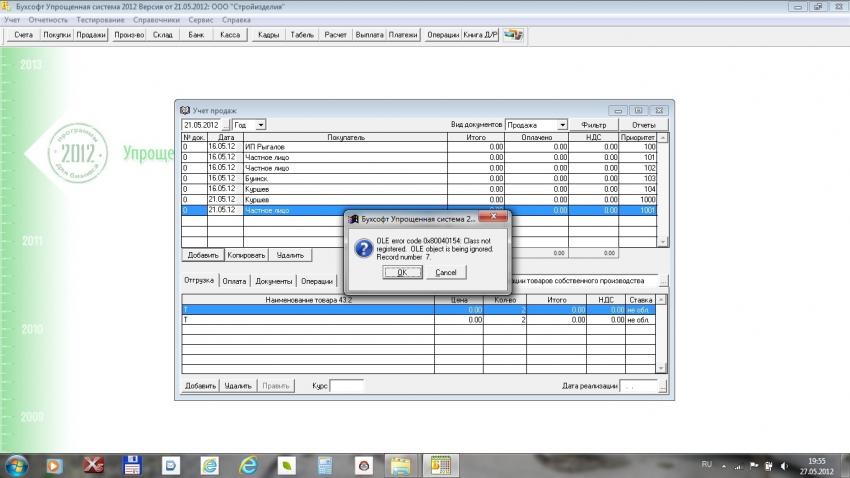Click the volume icon in system tray

pos(783,465)
